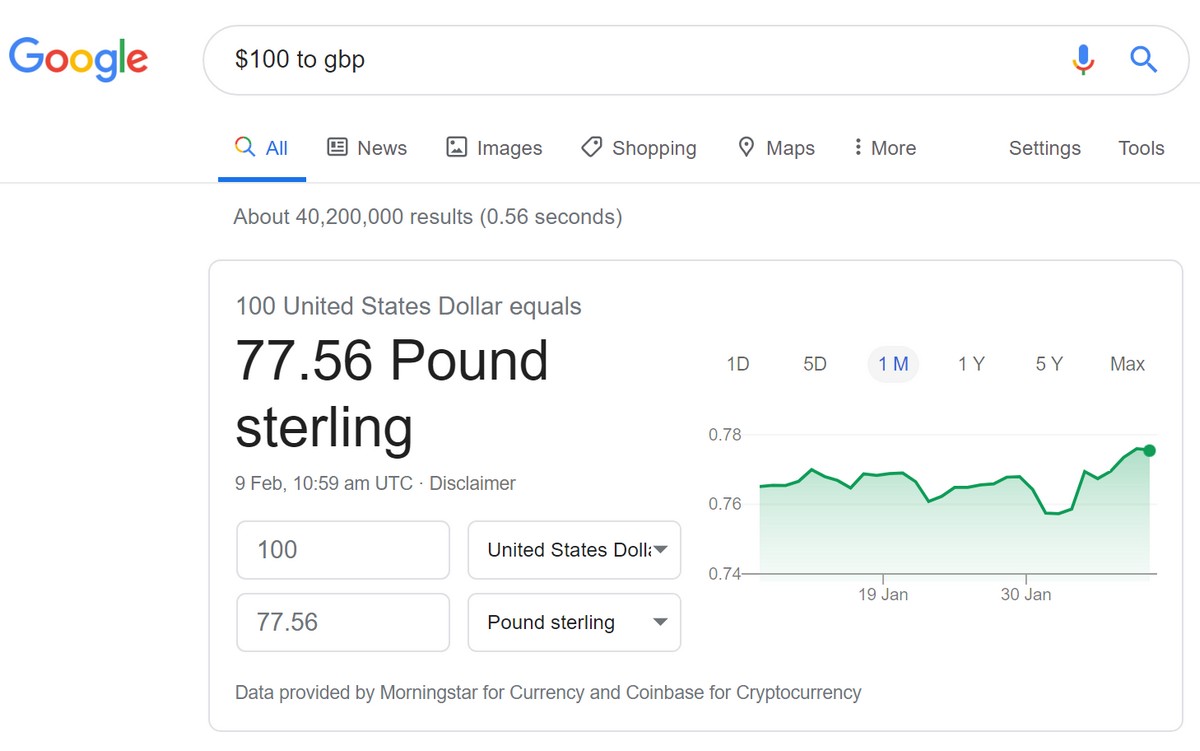Select the 1 Y chart range
The width and height of the screenshot is (1200, 751).
(971, 364)
